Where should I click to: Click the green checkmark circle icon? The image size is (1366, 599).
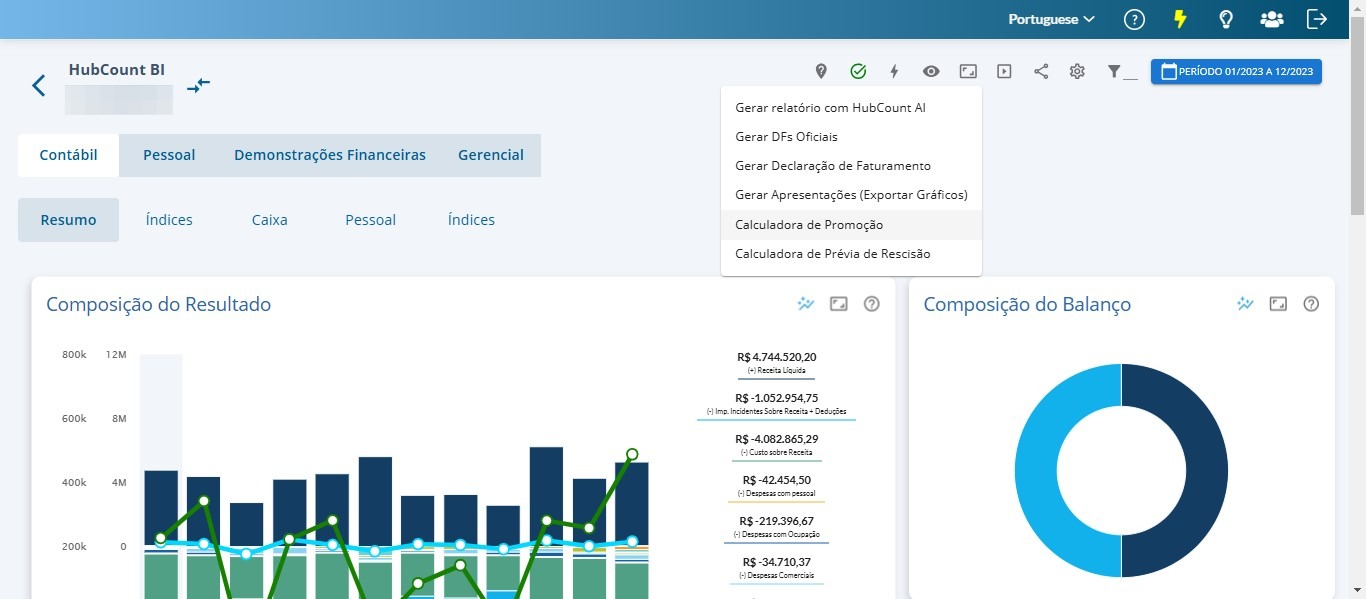pyautogui.click(x=858, y=71)
